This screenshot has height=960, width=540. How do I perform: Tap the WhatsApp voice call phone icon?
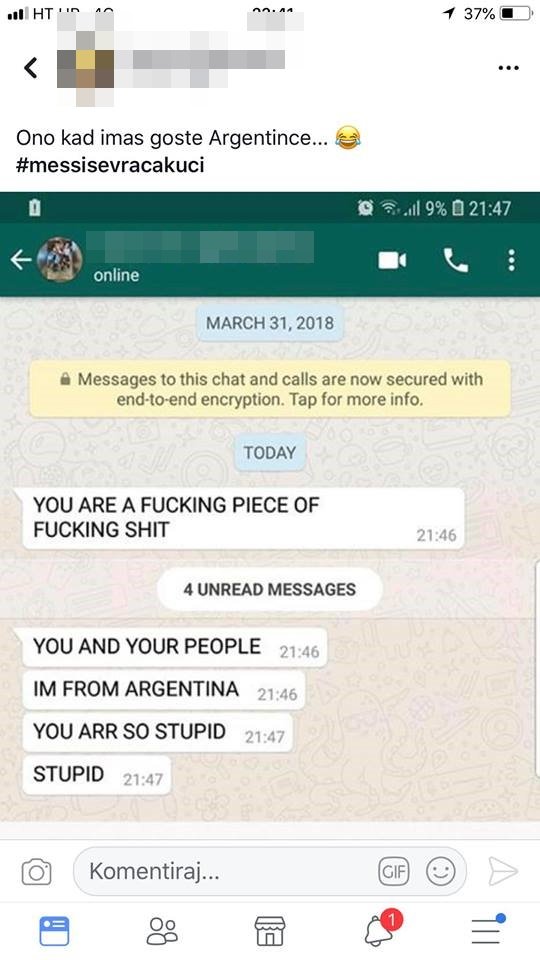point(456,261)
